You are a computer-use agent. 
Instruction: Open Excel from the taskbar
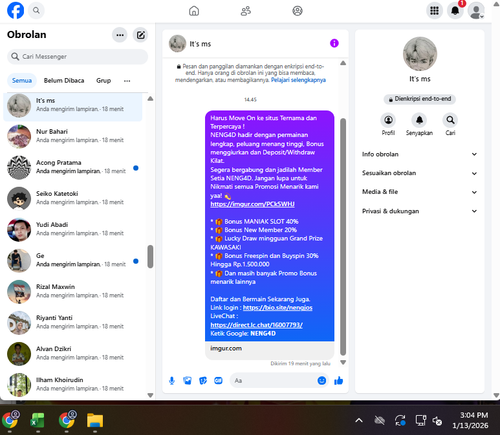[38, 420]
